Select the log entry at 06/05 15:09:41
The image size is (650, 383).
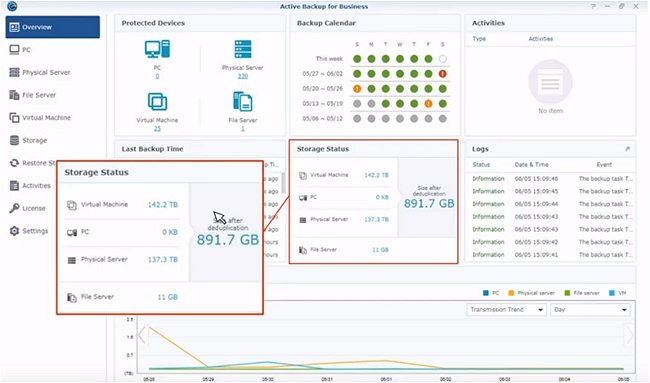point(552,255)
